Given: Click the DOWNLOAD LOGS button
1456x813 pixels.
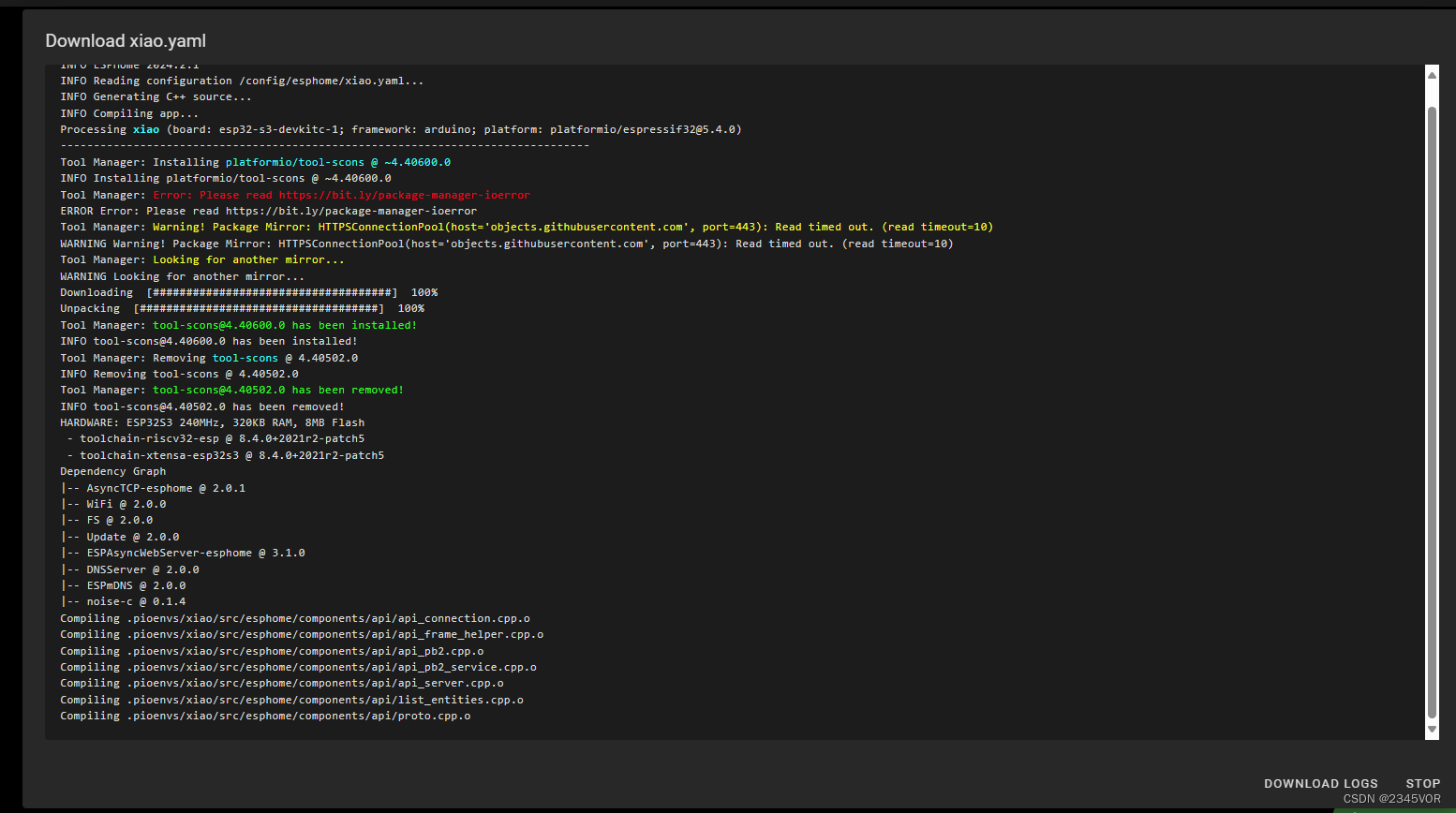Looking at the screenshot, I should coord(1320,784).
